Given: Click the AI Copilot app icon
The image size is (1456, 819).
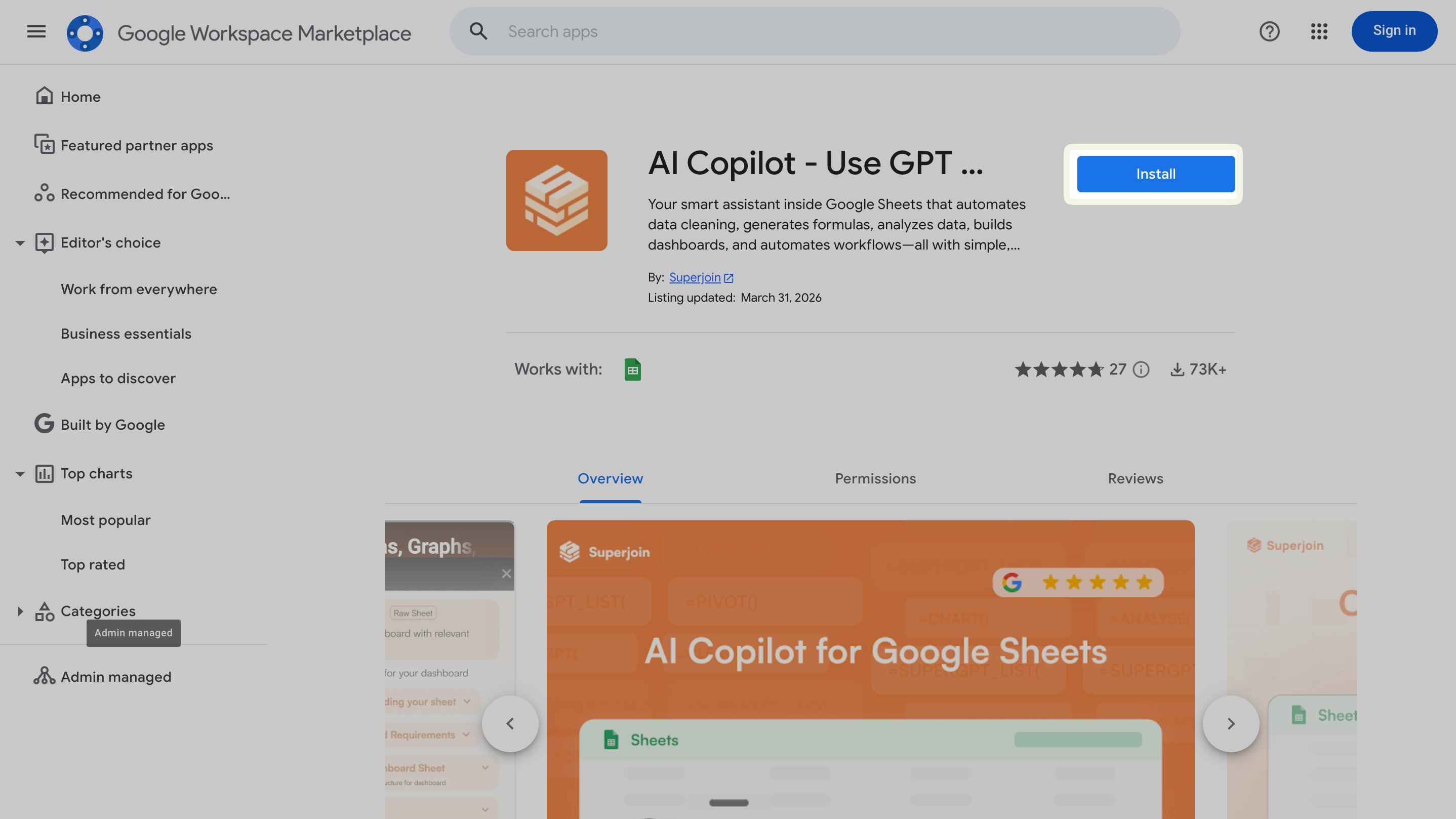Looking at the screenshot, I should click(x=556, y=200).
